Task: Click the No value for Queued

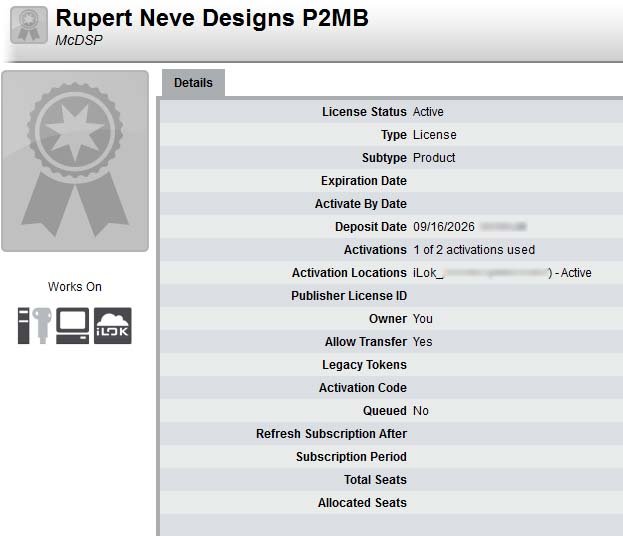Action: point(421,411)
